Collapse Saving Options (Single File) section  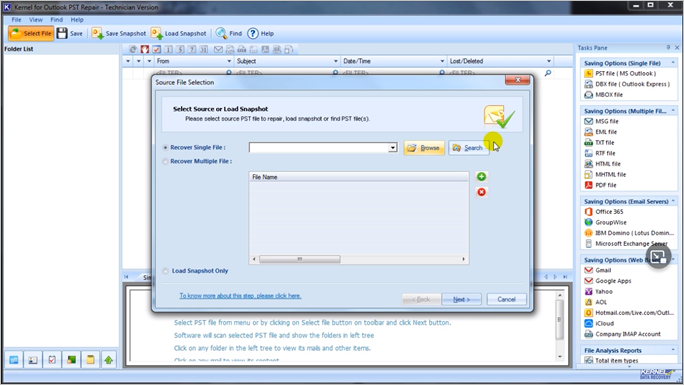(673, 63)
